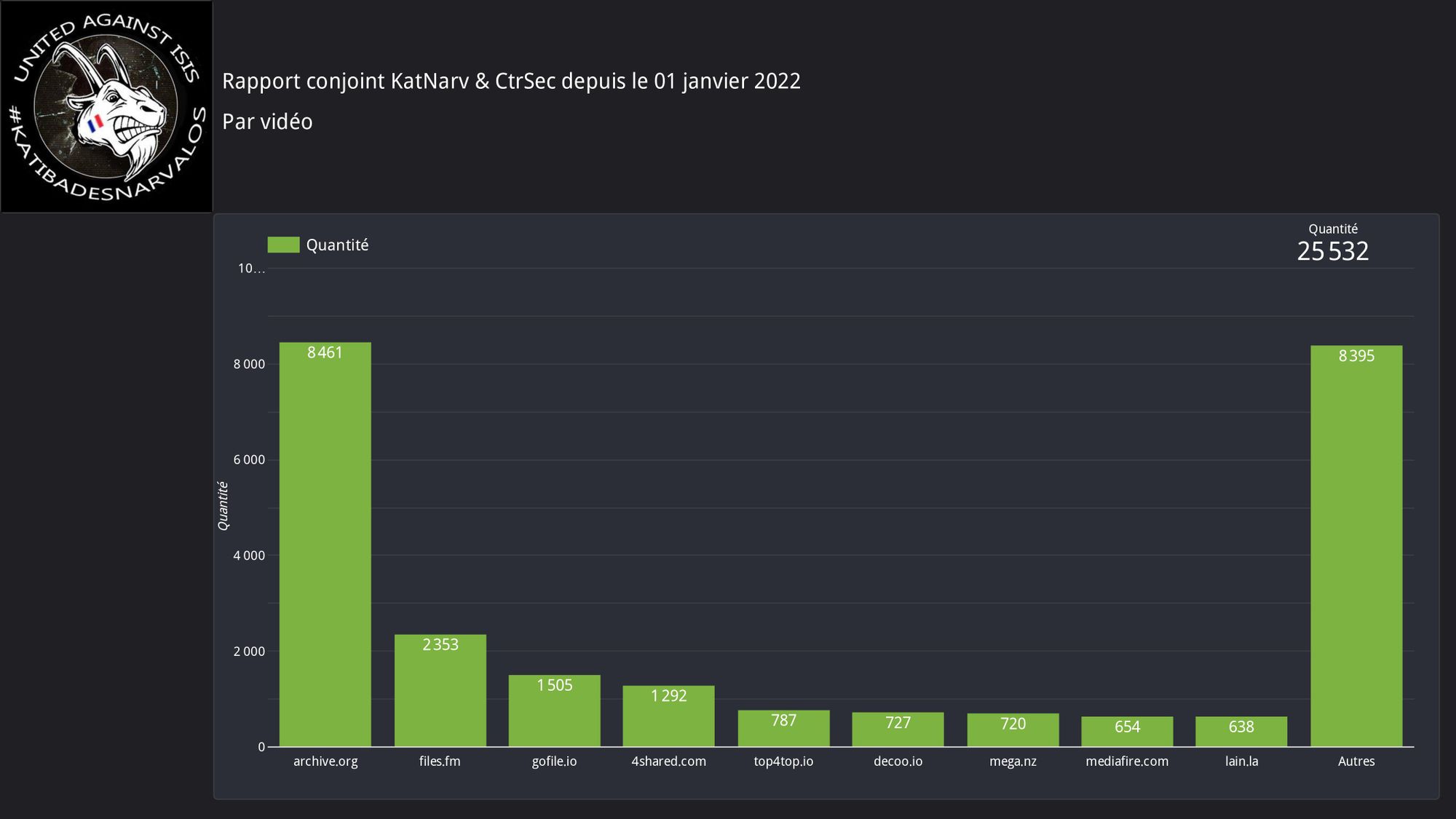Click the truncated 10… y-axis tick label
The height and width of the screenshot is (819, 1456).
click(251, 269)
